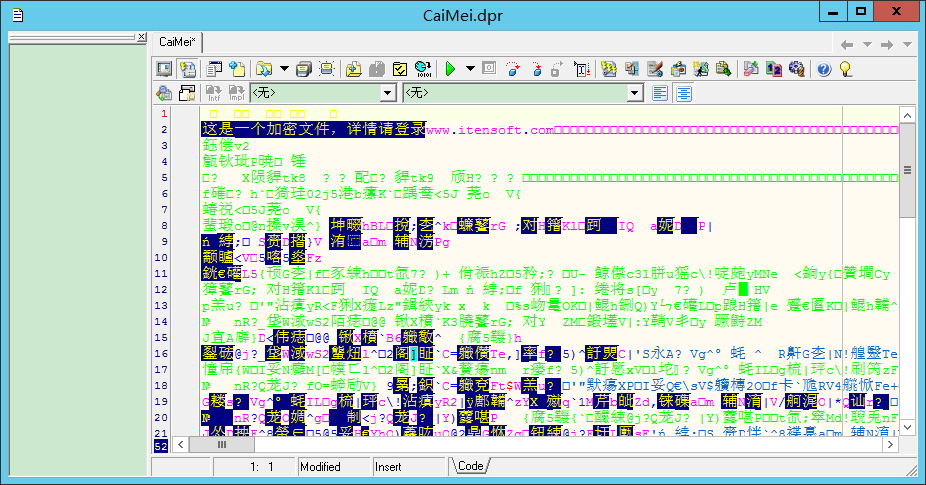Screen dimensions: 926x485
Task: Click the eraser clean-up icon
Action: tap(751, 69)
